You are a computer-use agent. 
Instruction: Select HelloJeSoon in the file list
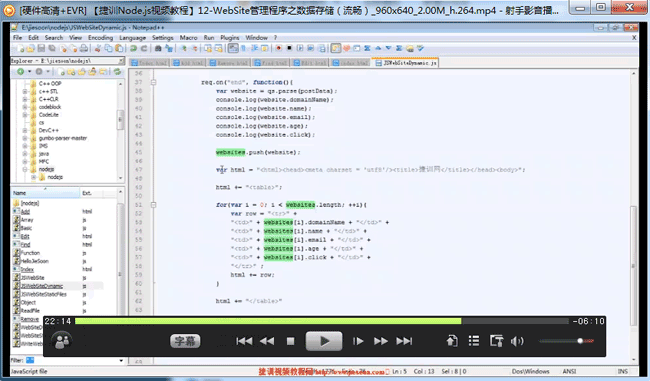pos(35,261)
